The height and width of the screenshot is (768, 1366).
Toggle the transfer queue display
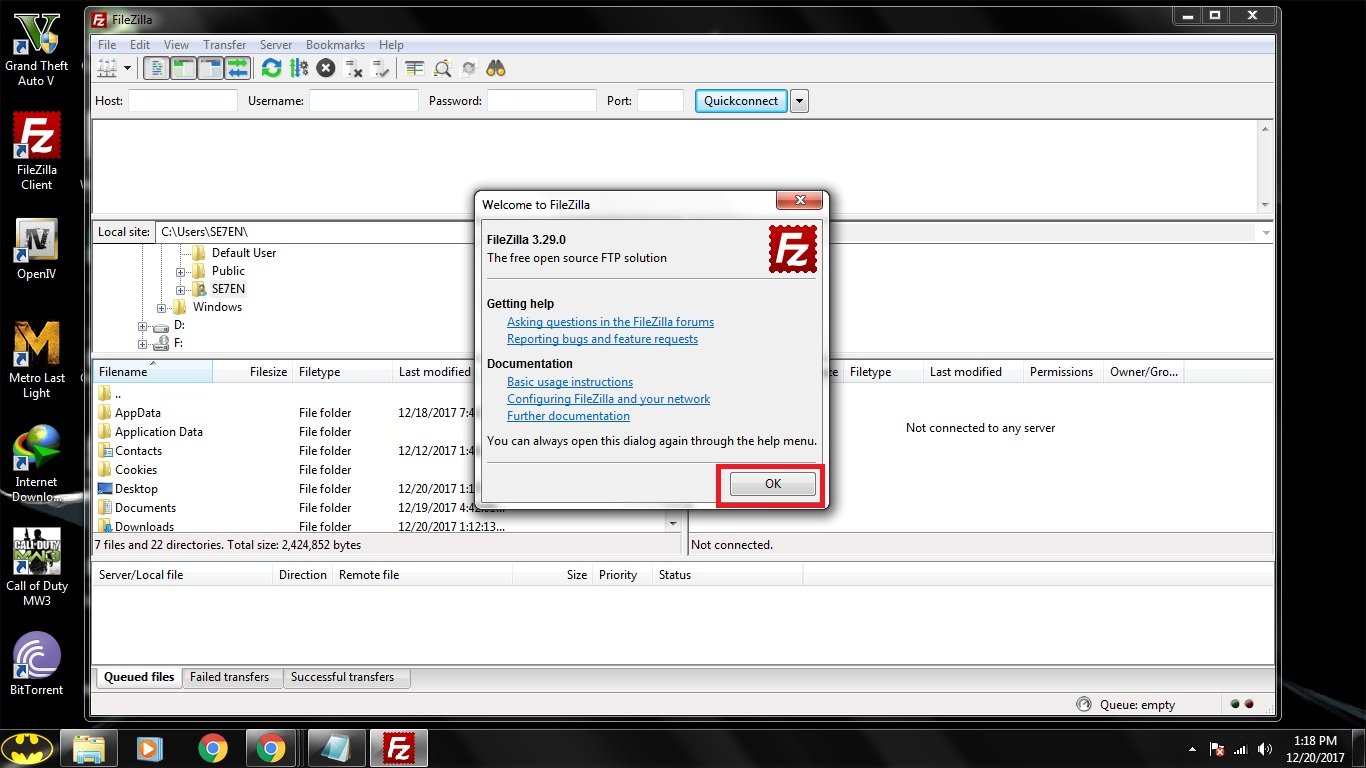(x=237, y=68)
